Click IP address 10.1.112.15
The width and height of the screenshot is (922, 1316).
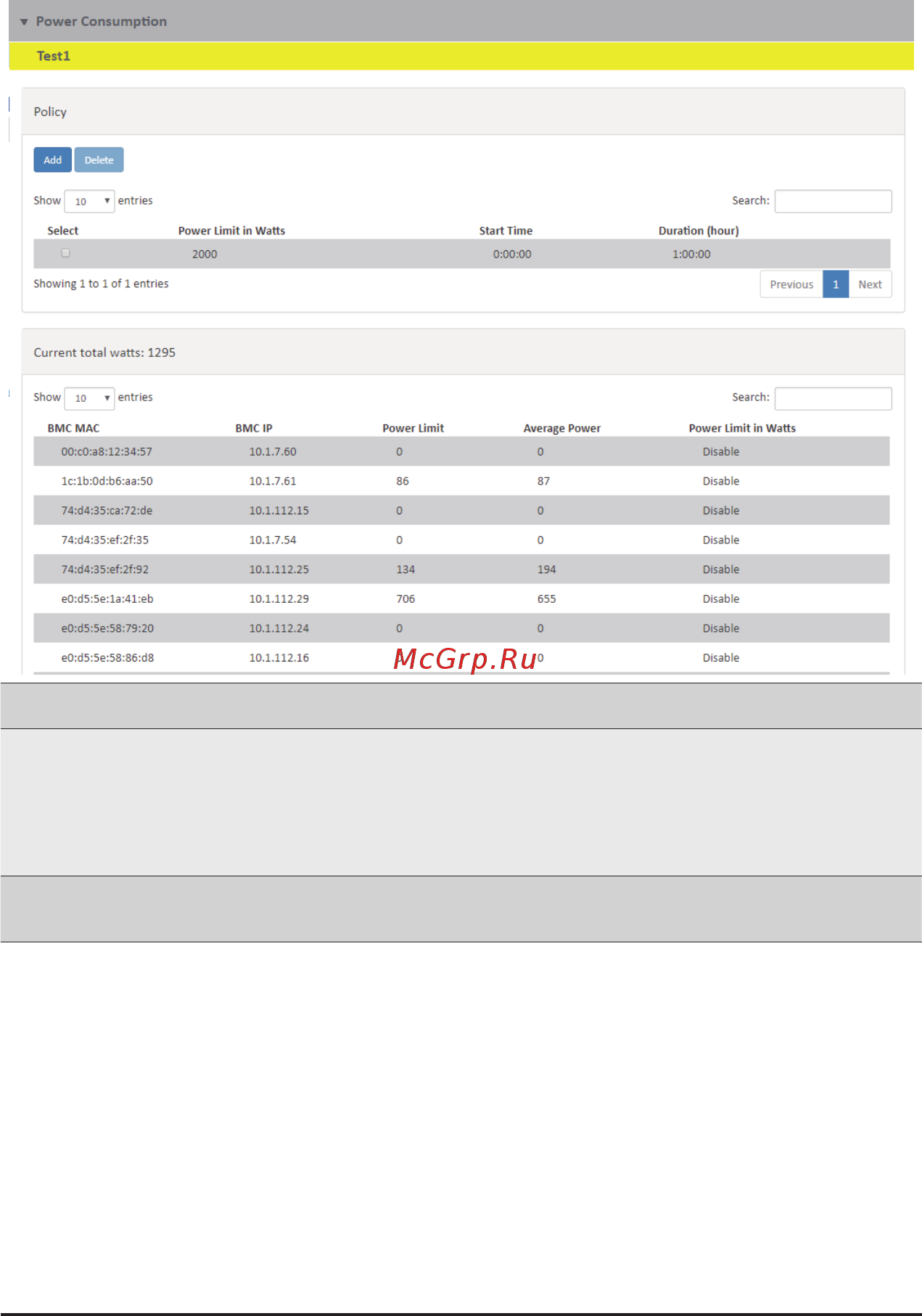click(279, 511)
